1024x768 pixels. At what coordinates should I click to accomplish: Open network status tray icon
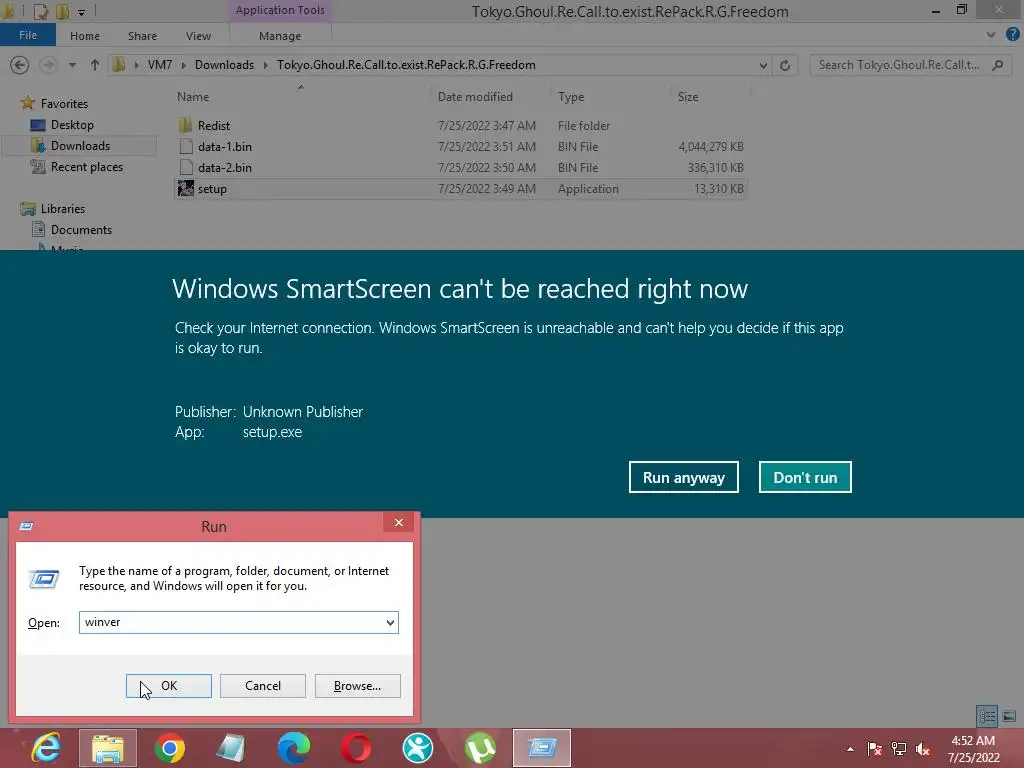click(x=899, y=749)
